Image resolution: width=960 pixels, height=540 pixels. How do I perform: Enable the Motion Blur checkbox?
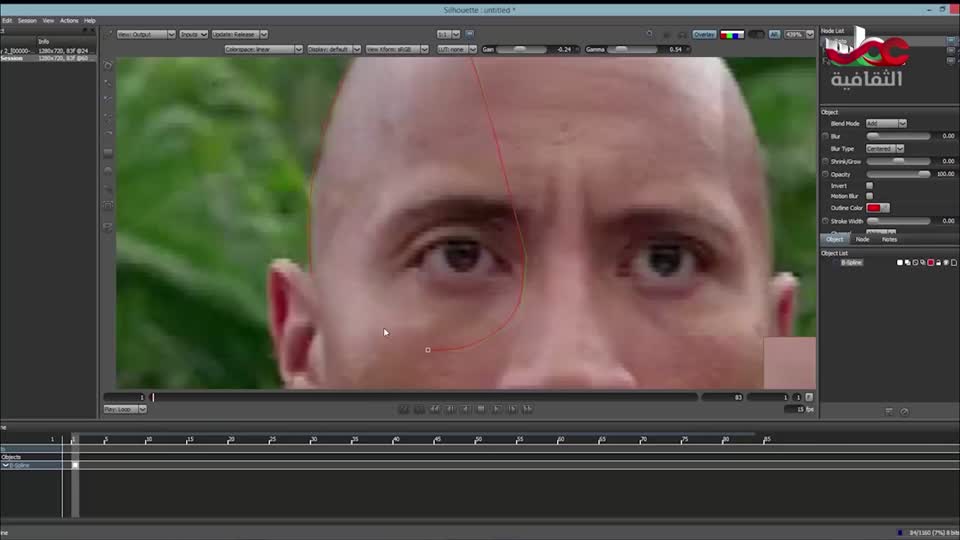point(869,196)
